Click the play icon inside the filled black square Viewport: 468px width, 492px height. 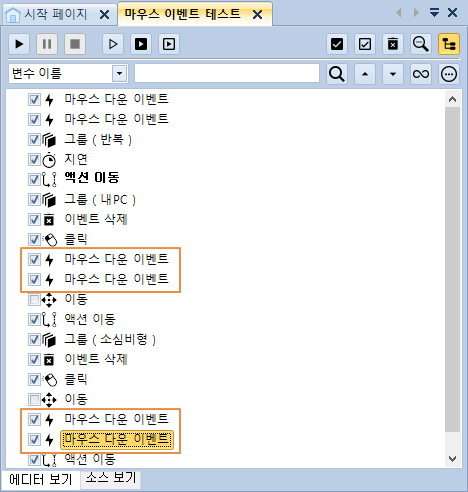[141, 44]
